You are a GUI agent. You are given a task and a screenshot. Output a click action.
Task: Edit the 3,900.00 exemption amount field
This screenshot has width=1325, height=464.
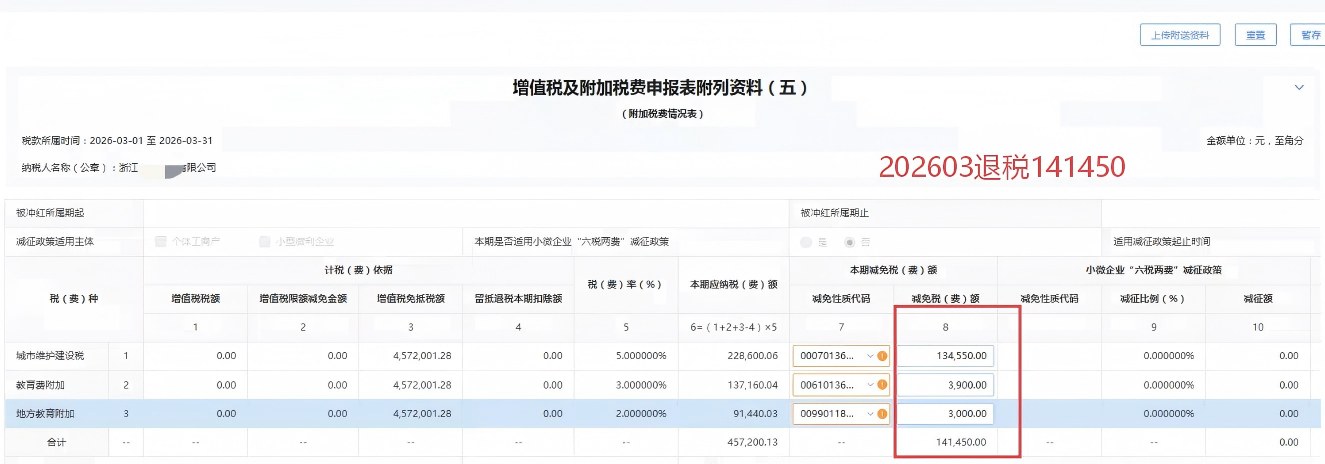(945, 385)
